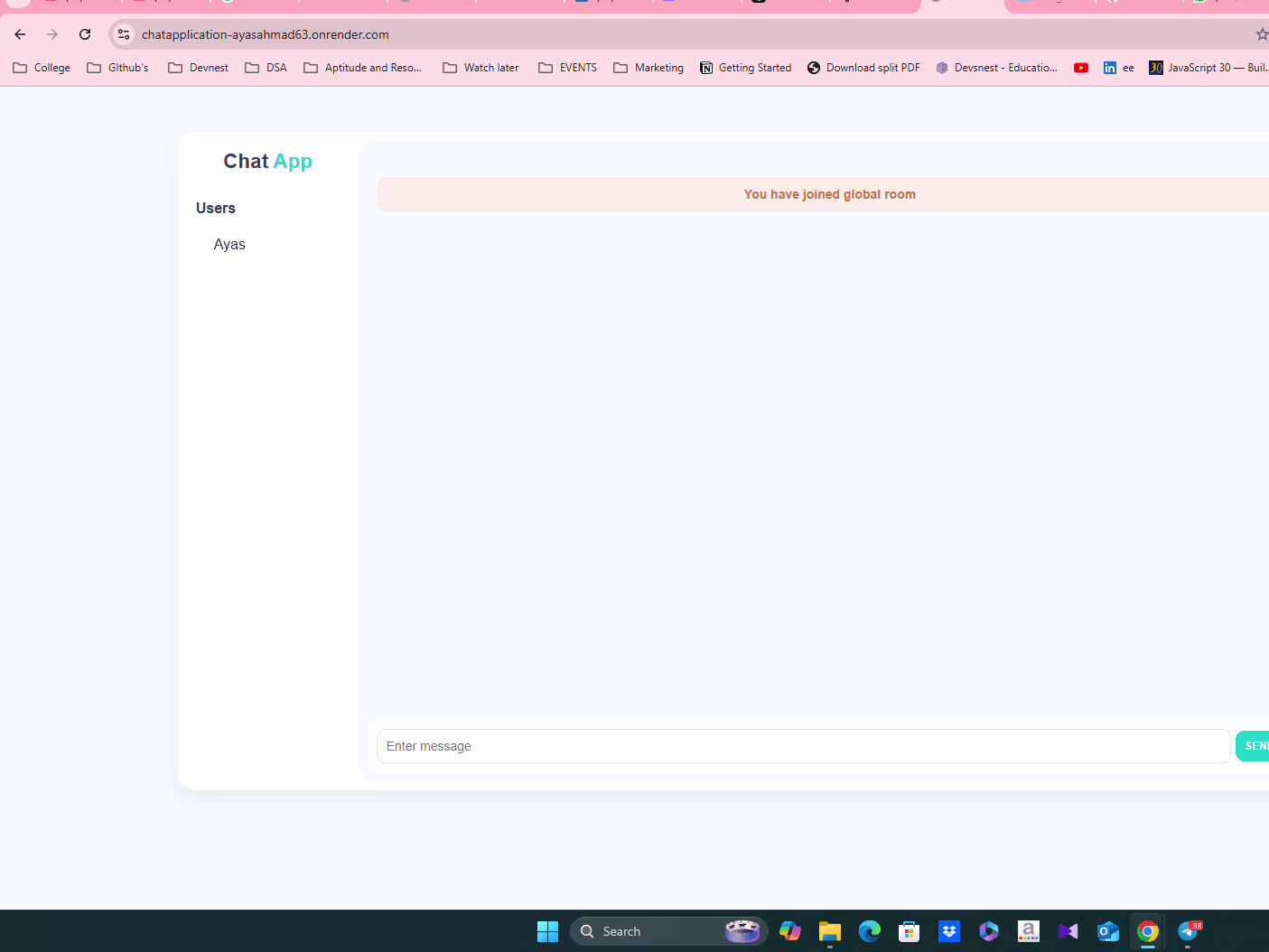The width and height of the screenshot is (1269, 952).
Task: Open the site information icon in address bar
Action: click(122, 34)
